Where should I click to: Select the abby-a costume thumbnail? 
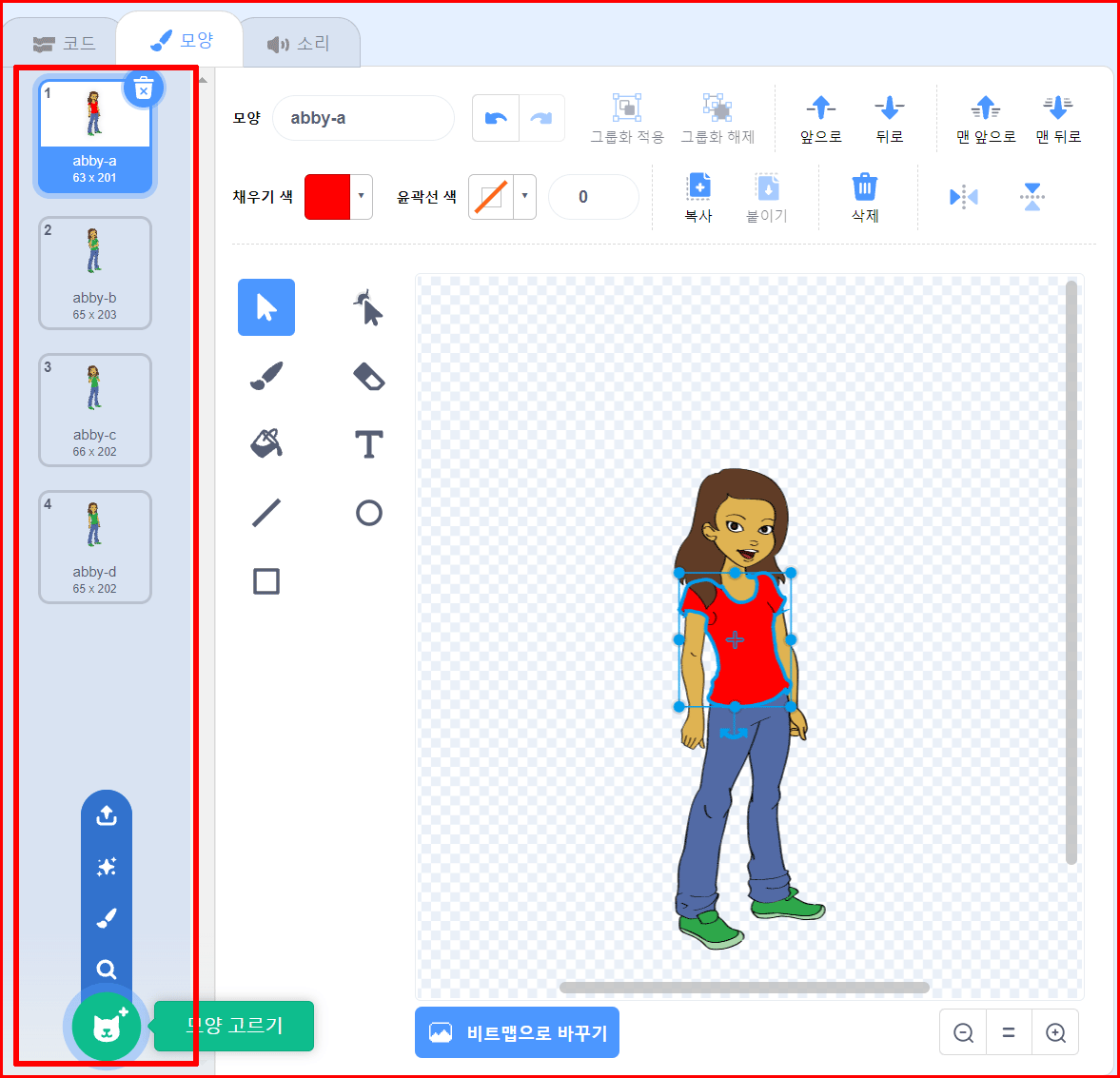[95, 136]
